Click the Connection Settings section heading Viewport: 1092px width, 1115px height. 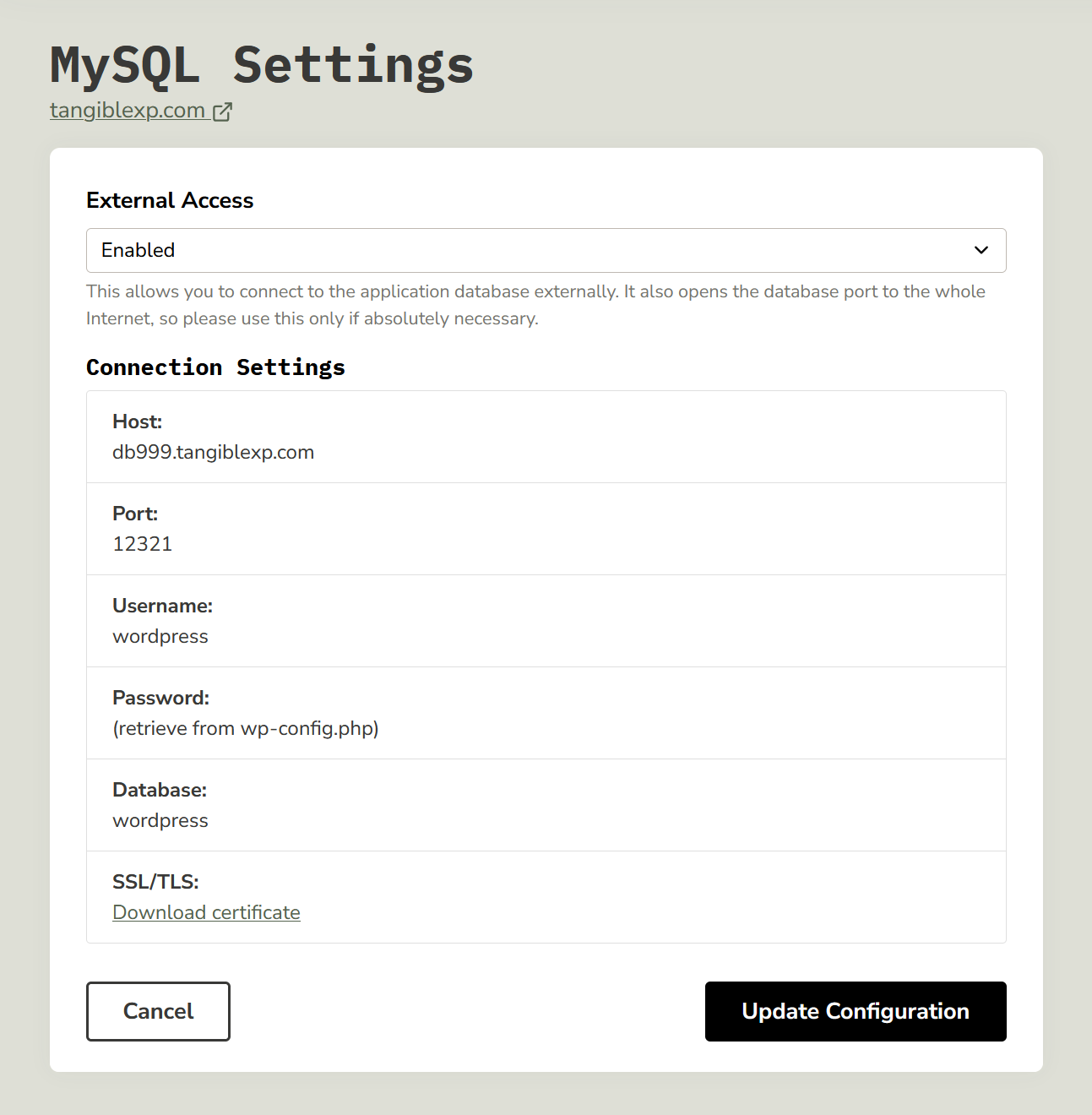tap(215, 367)
